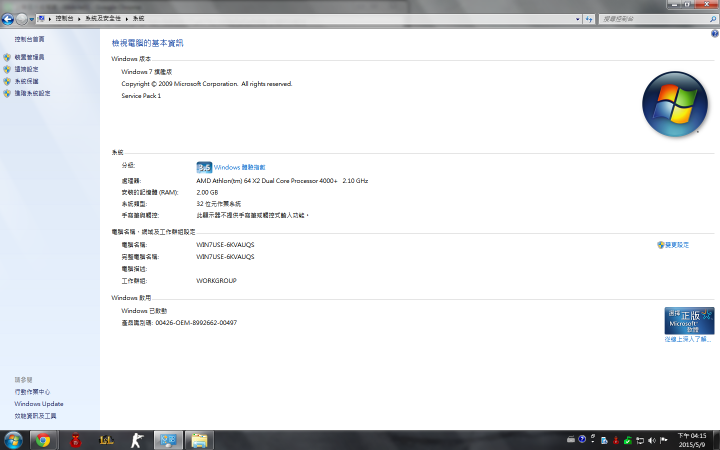Open address bar history dropdown arrow
The width and height of the screenshot is (720, 450).
tap(578, 19)
